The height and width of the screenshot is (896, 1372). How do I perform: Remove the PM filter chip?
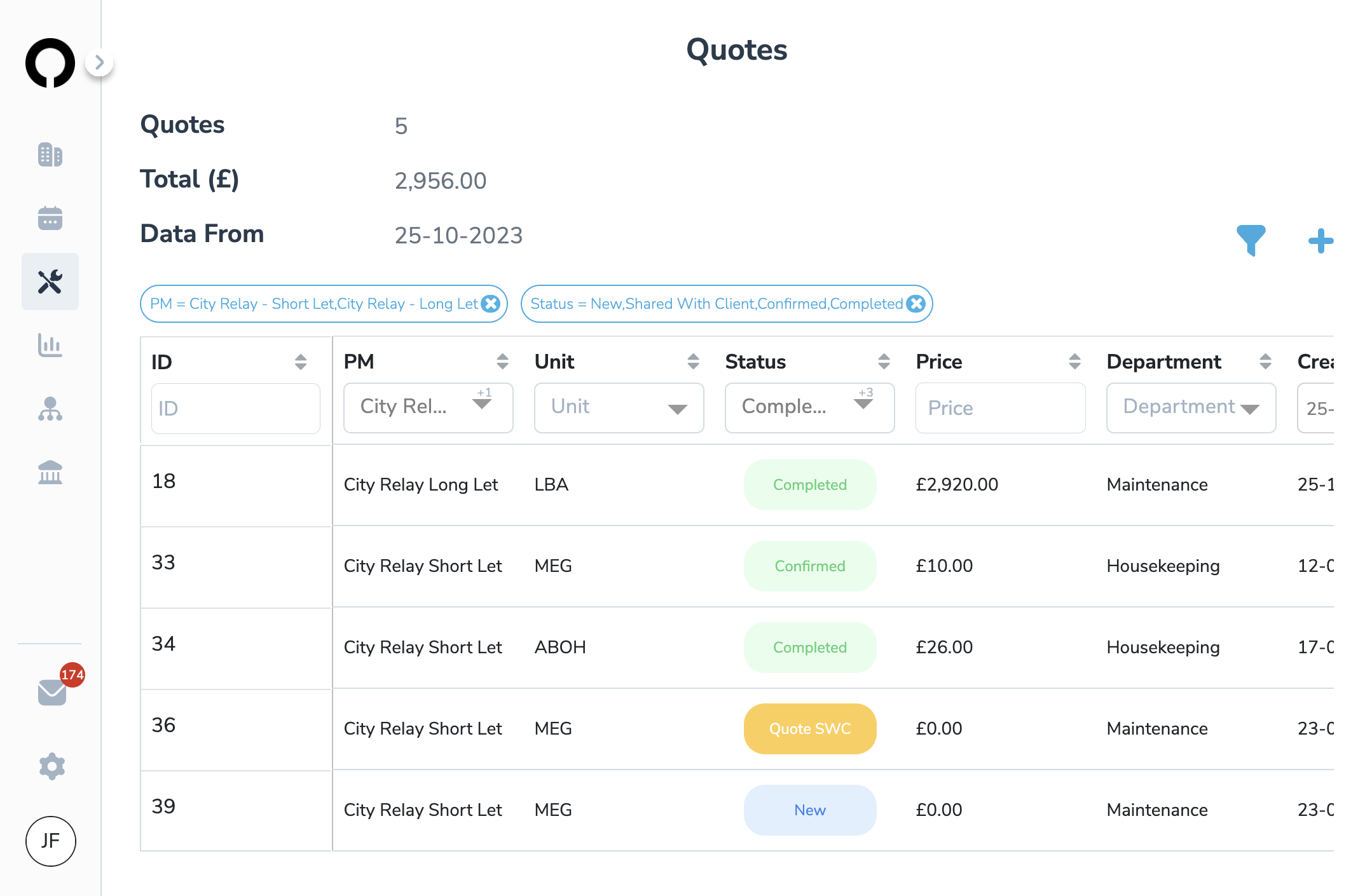point(491,304)
